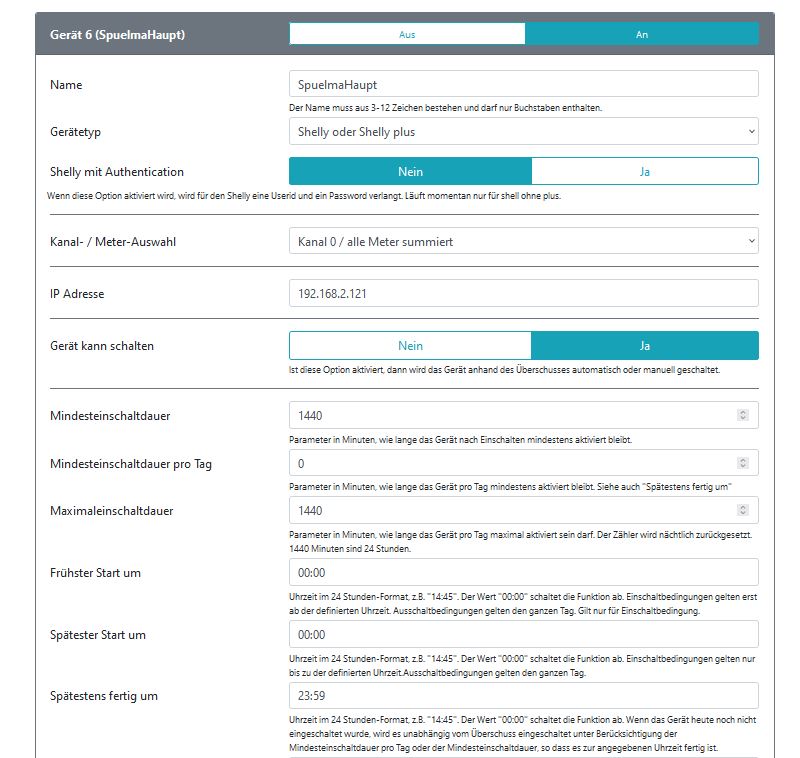Viewport: 800px width, 758px height.
Task: Click the Gerät 6 (SpuelmaHaupt) header title
Action: [117, 35]
